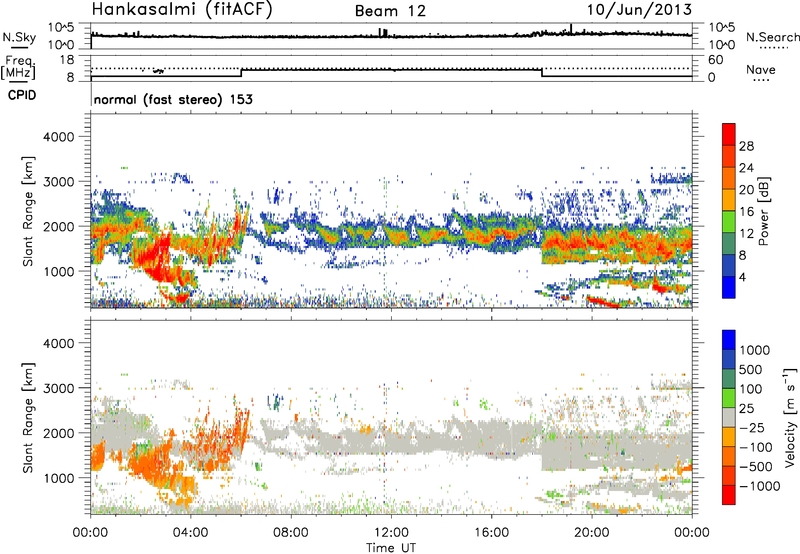Click the "18" tick on frequency axis
The image size is (800, 554).
67,60
